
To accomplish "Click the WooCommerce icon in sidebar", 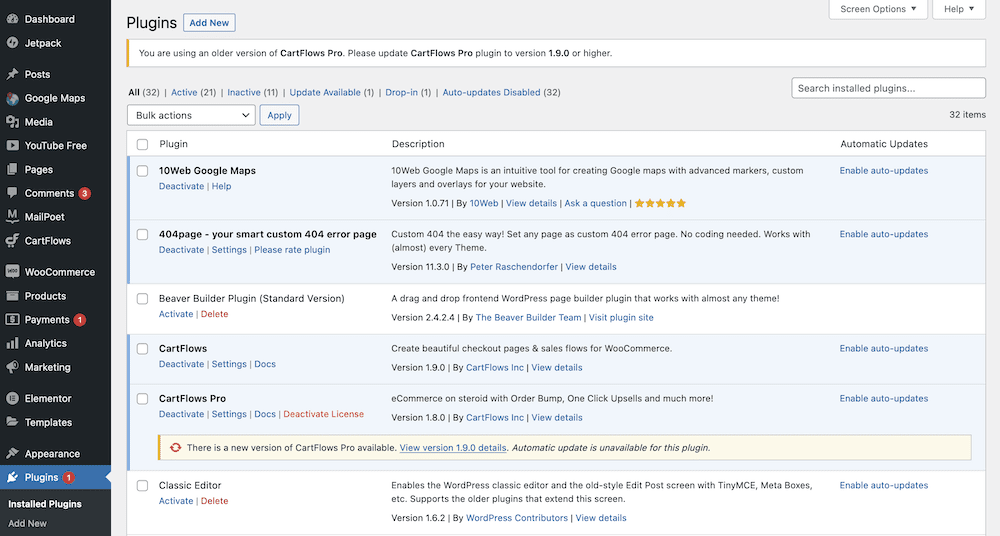I will [12, 271].
